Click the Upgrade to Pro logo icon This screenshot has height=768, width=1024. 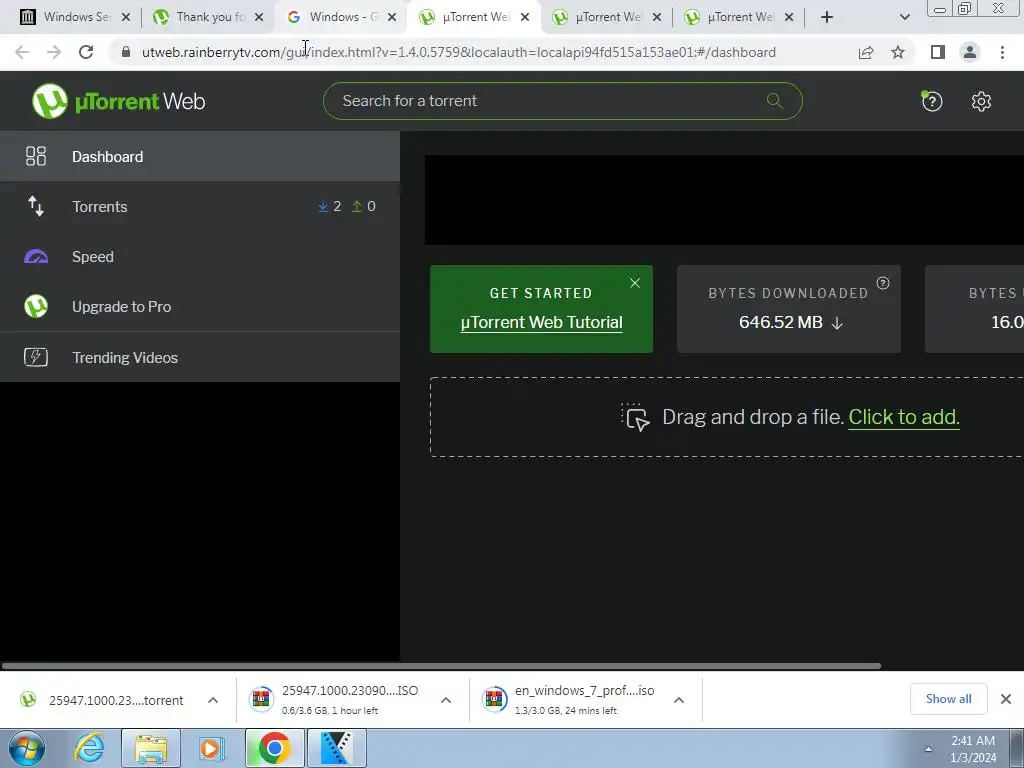(x=36, y=306)
